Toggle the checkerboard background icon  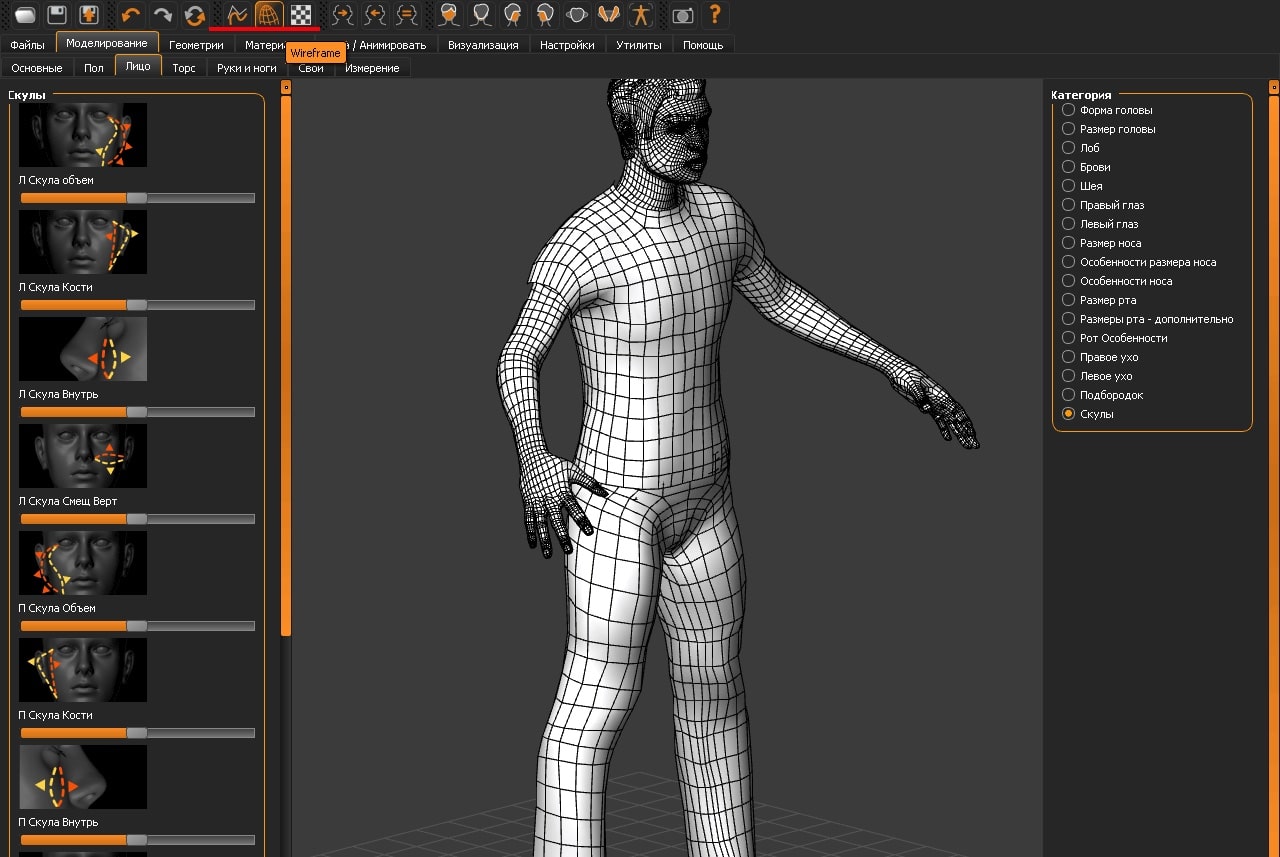301,15
